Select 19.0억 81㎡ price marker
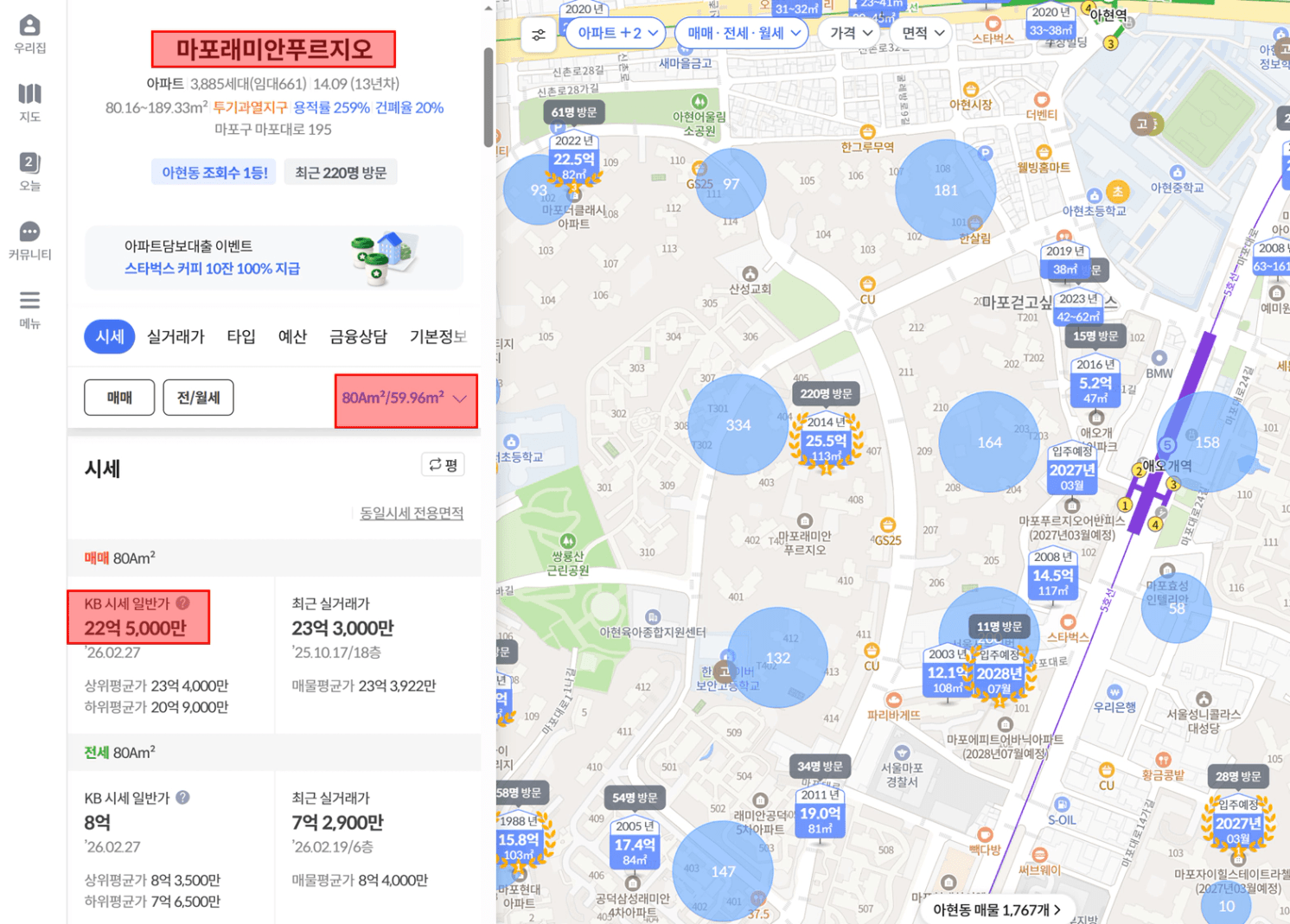1290x924 pixels. [820, 812]
